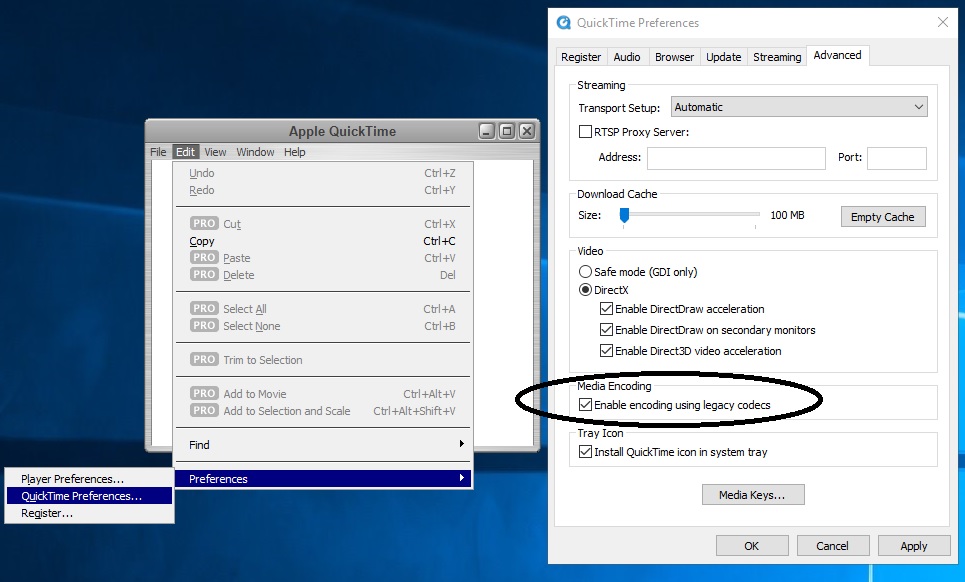965x582 pixels.
Task: Select Player Preferences... from submenu
Action: (x=89, y=479)
